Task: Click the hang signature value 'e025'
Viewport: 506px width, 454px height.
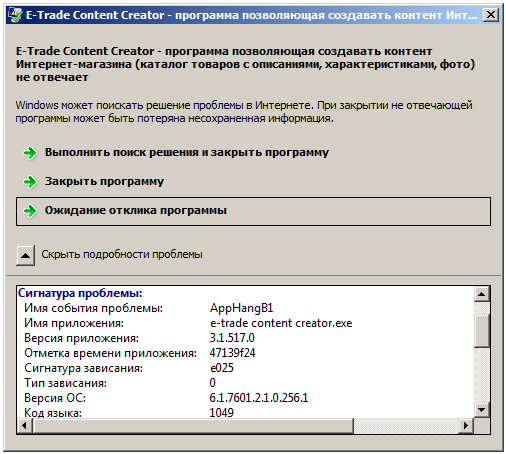Action: [x=222, y=368]
